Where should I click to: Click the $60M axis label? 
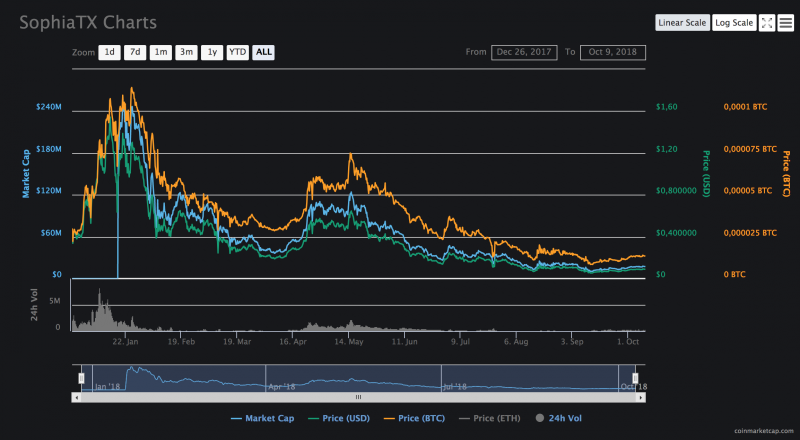51,233
